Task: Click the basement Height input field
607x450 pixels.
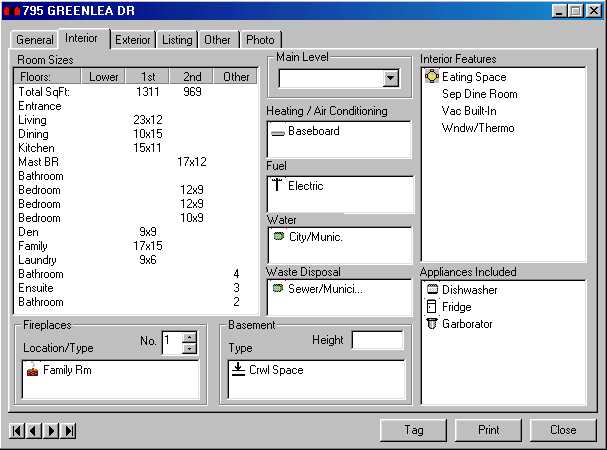Action: coord(377,340)
